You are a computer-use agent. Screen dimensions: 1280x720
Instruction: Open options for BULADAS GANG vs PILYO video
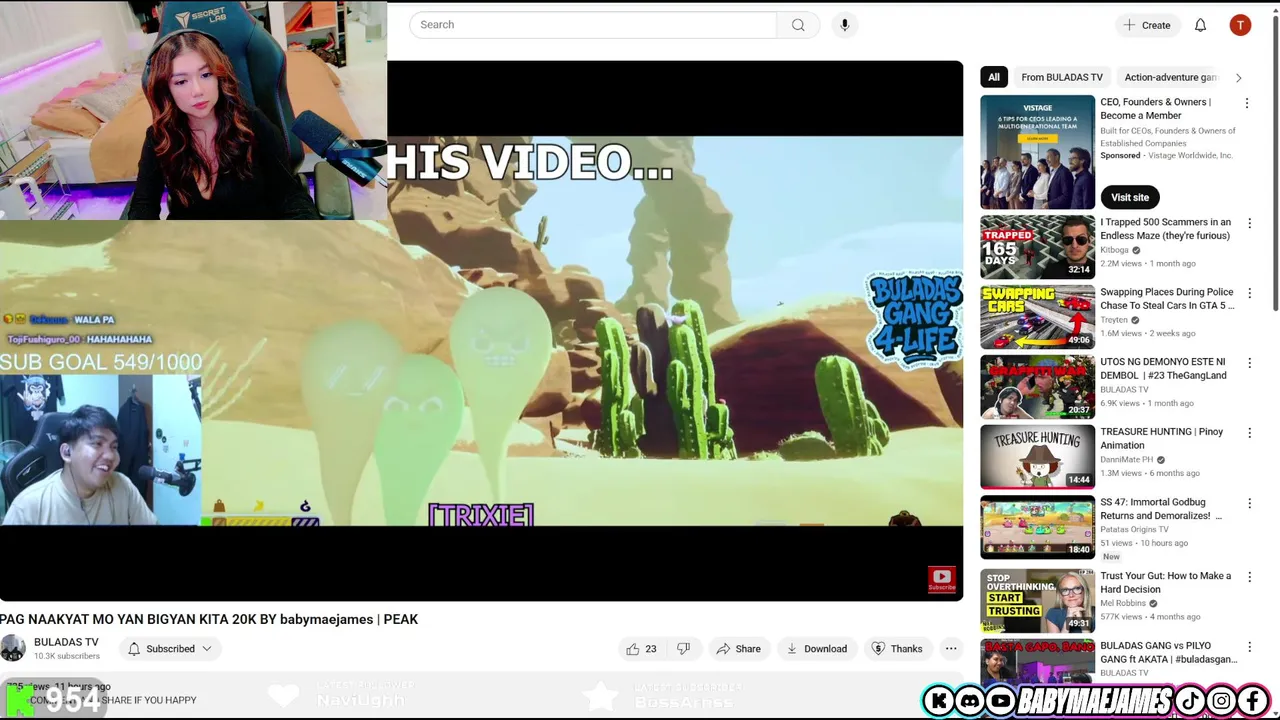pyautogui.click(x=1249, y=647)
